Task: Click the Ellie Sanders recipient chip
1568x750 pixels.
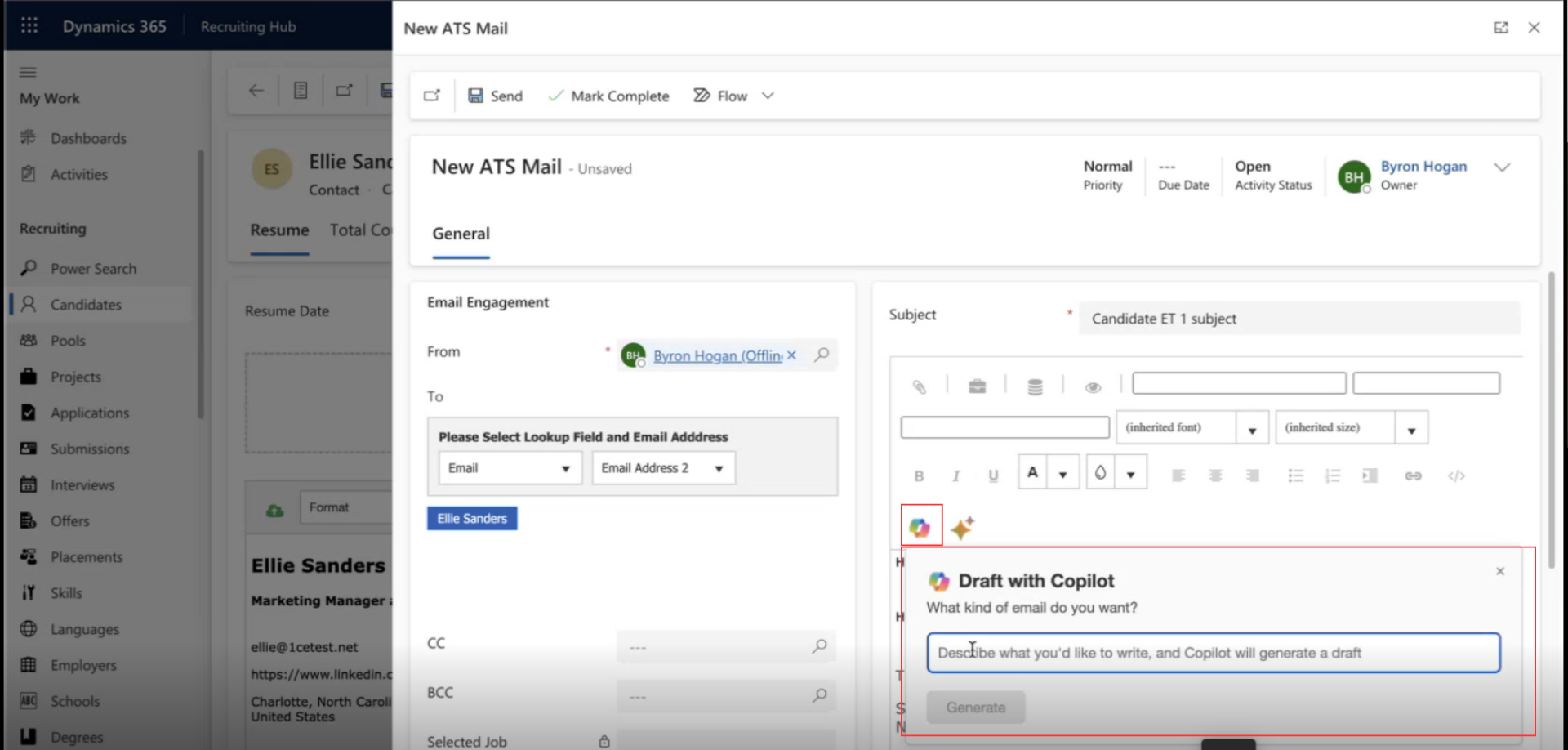Action: pyautogui.click(x=472, y=518)
